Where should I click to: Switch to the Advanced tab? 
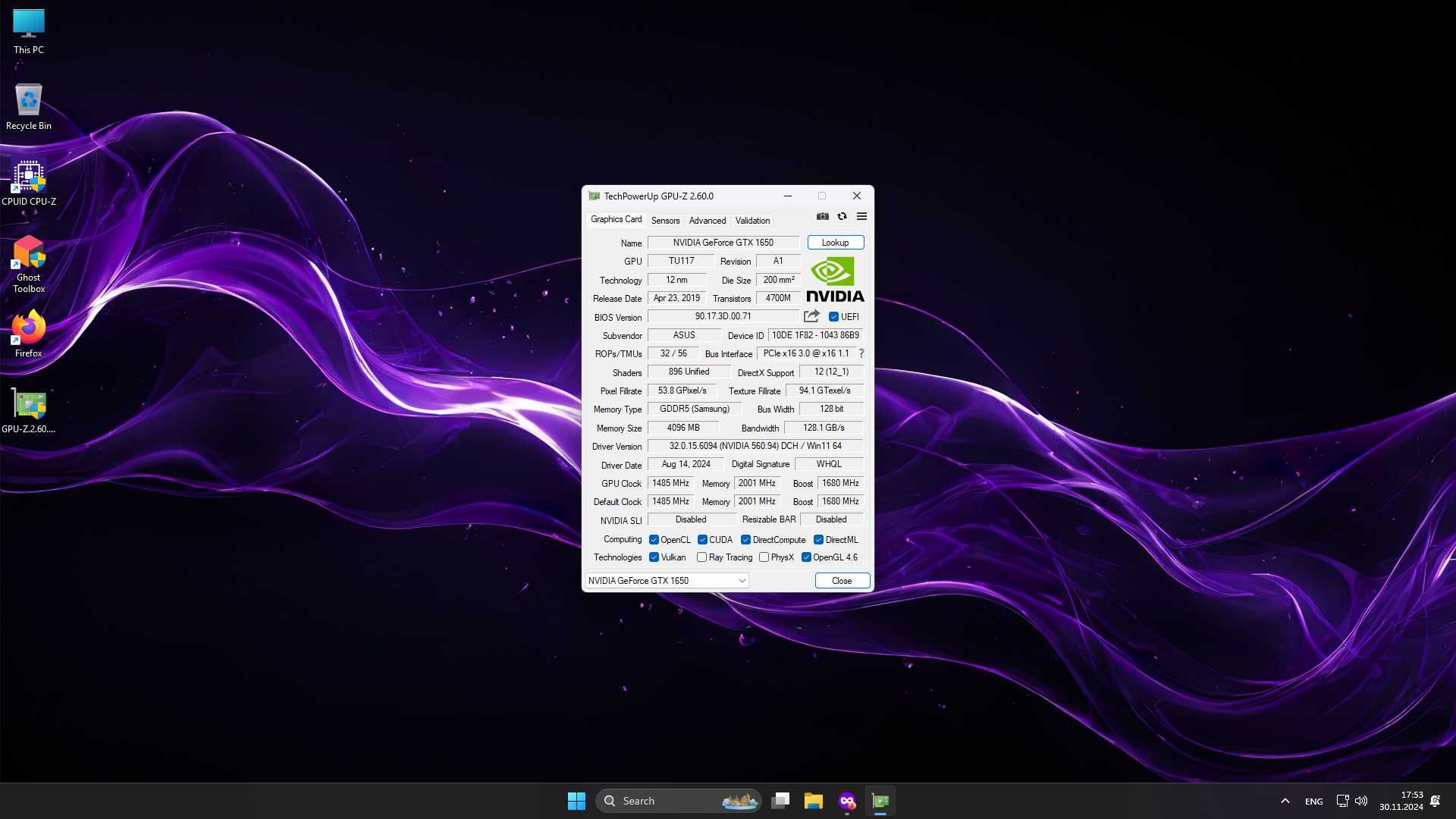pyautogui.click(x=707, y=221)
